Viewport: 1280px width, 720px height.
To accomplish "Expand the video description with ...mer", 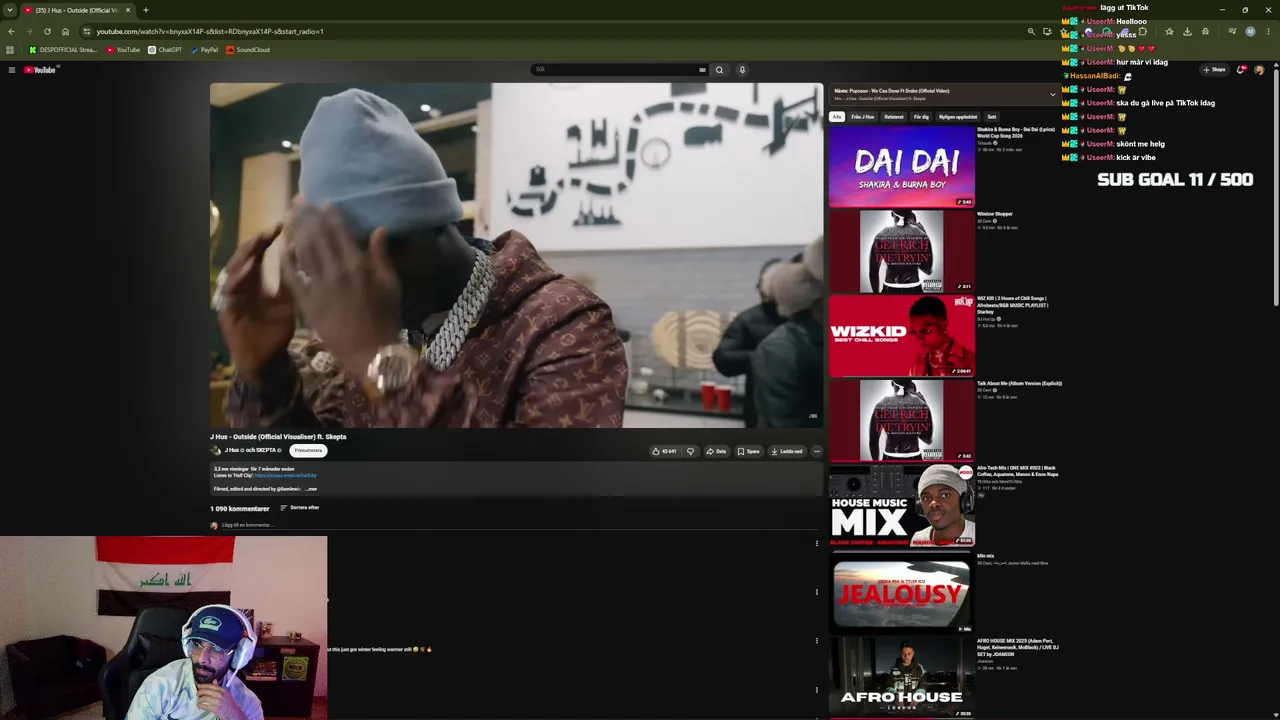I will pyautogui.click(x=311, y=489).
